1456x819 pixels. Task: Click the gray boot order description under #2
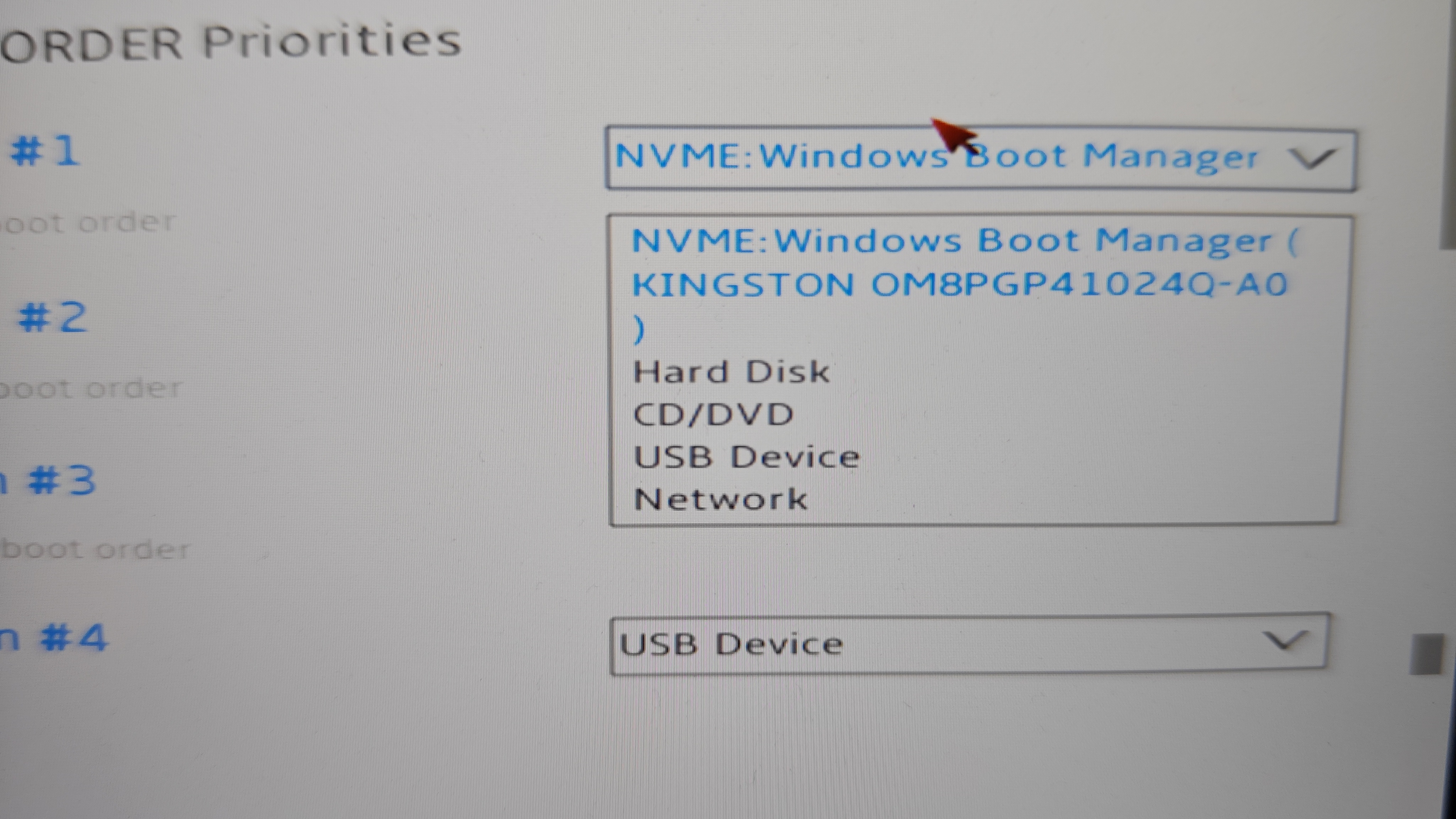click(x=90, y=388)
